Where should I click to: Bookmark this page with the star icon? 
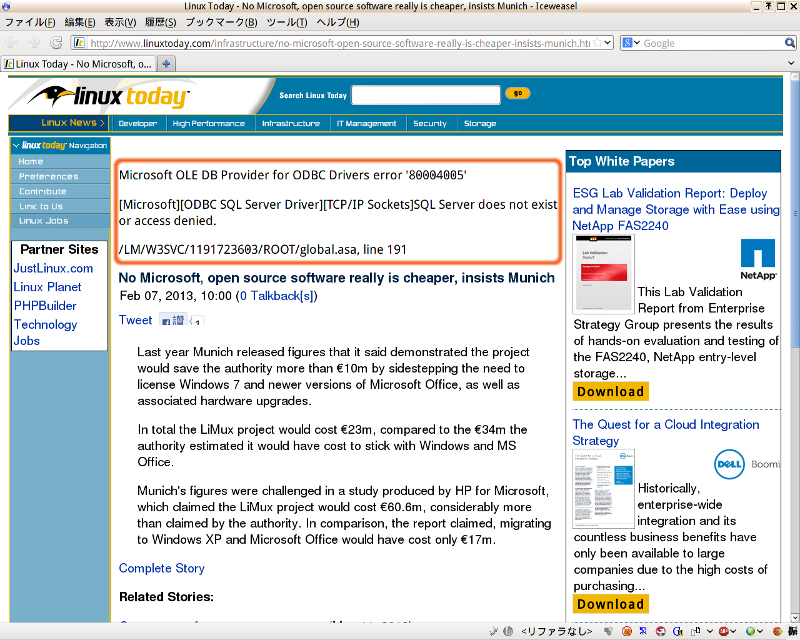click(597, 43)
